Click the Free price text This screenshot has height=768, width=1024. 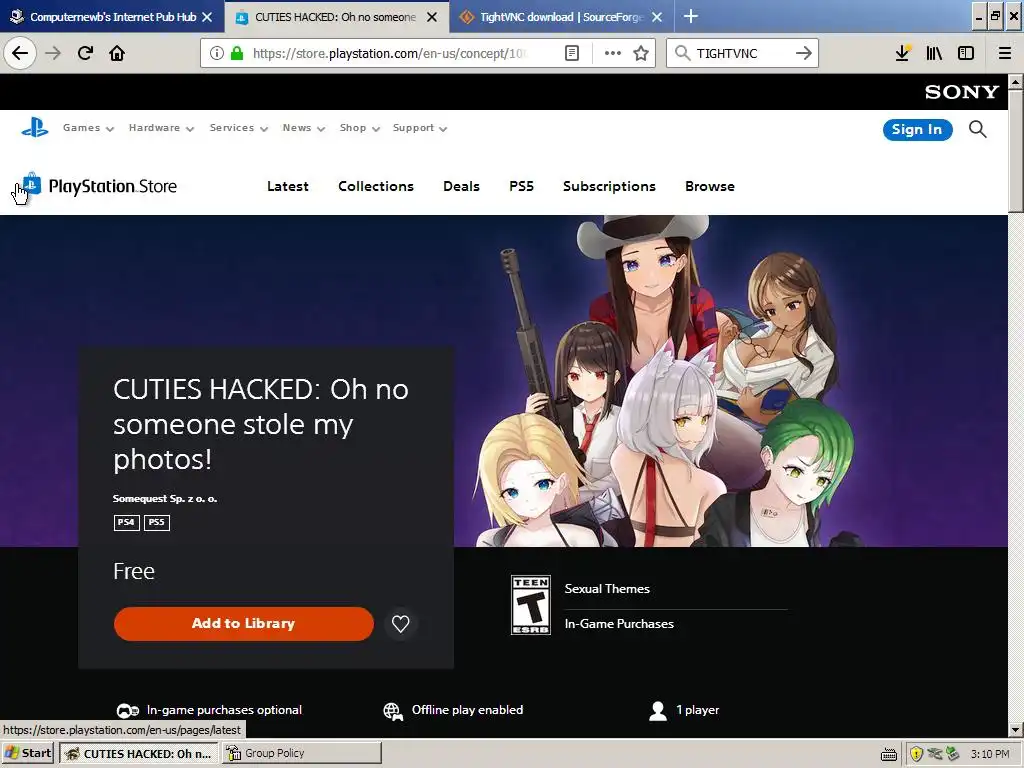tap(134, 571)
